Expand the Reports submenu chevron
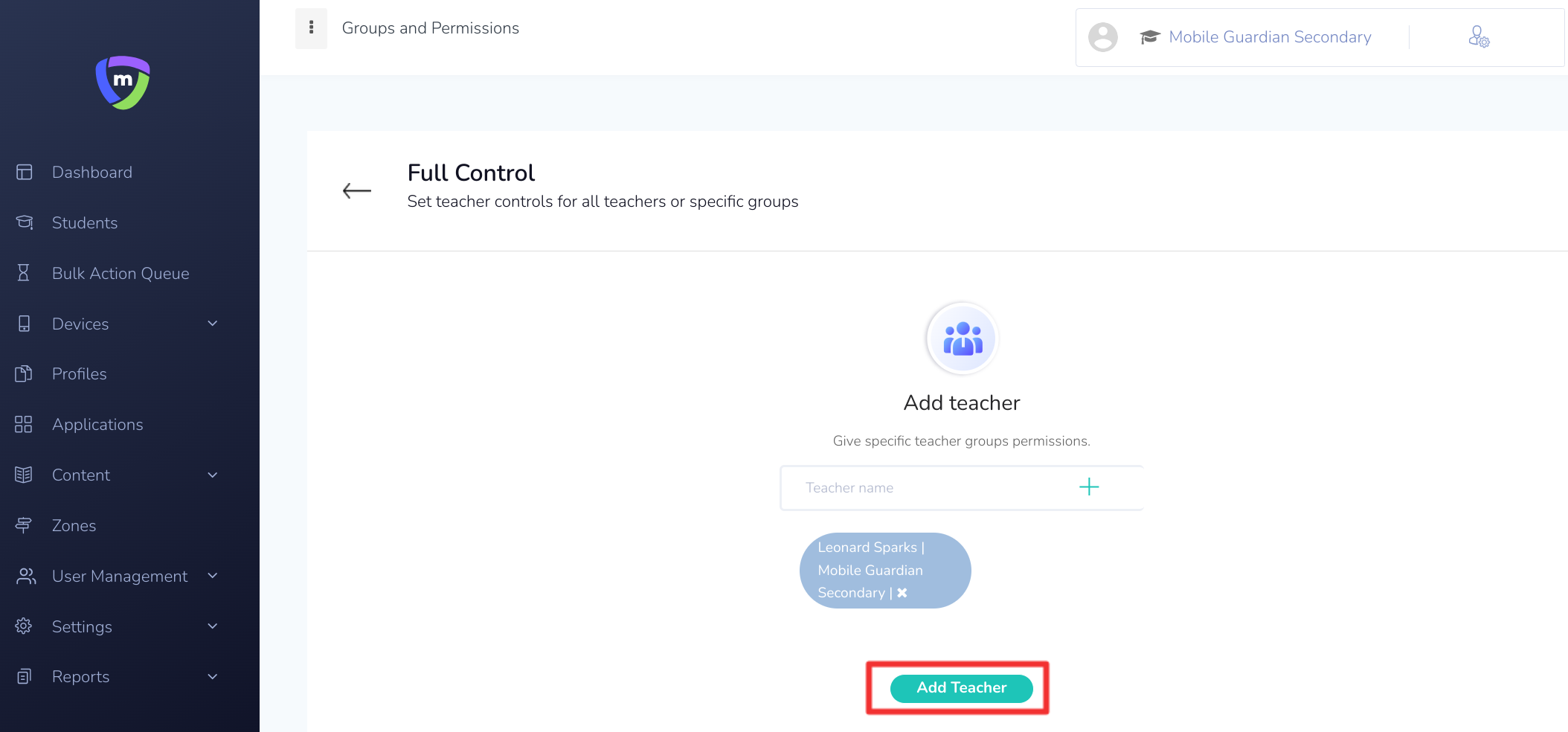 tap(213, 677)
